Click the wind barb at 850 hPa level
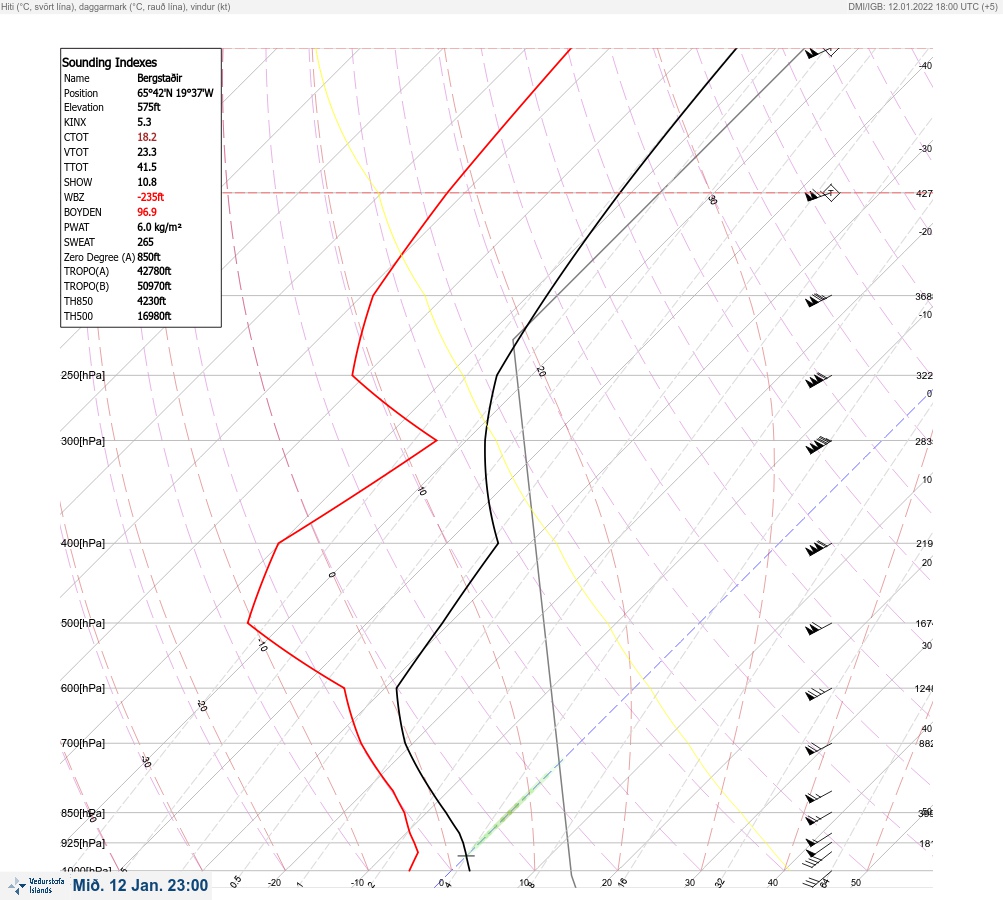 point(818,818)
